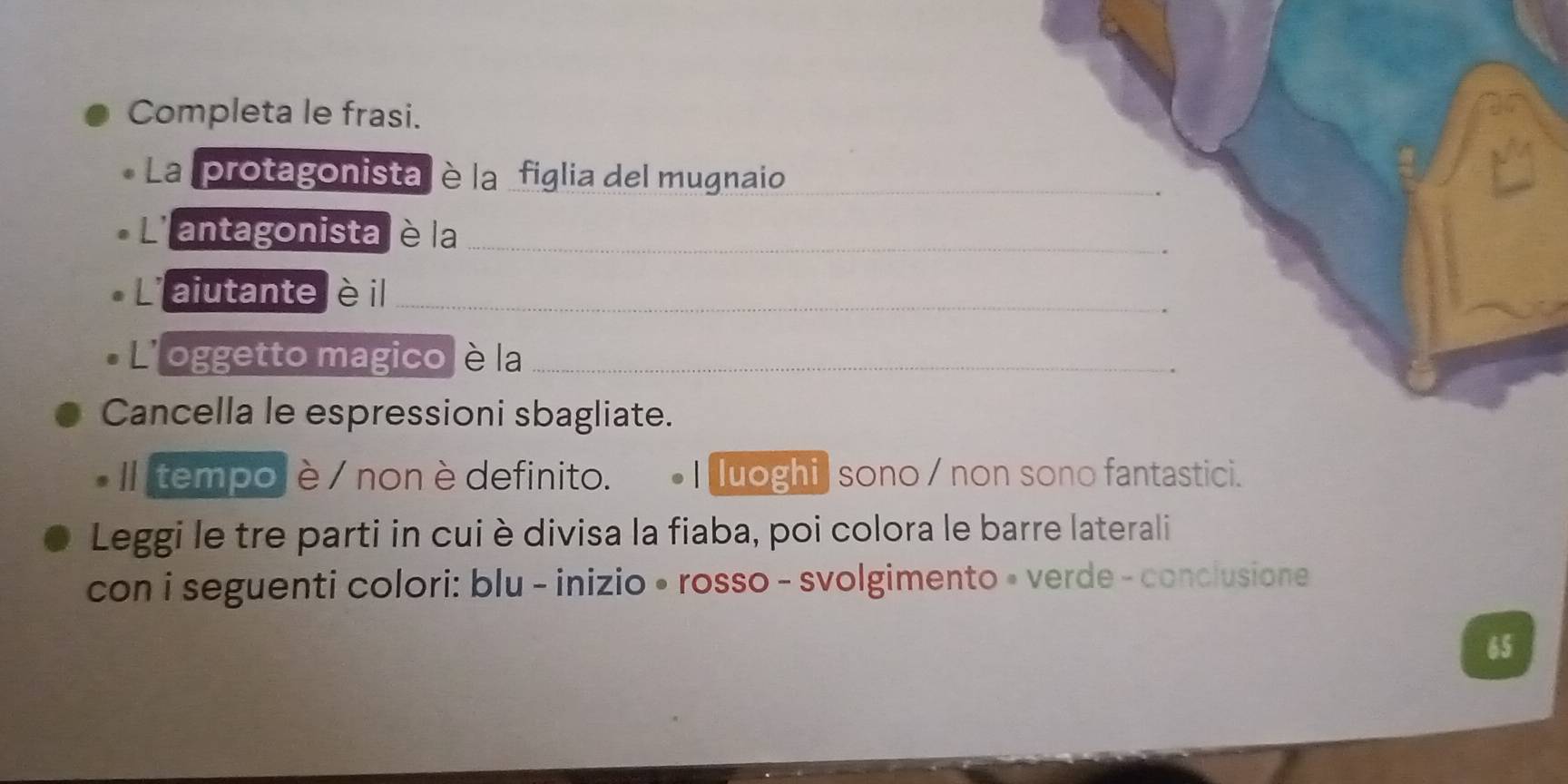1568x784 pixels.
Task: Click the green bullet beside 'Leggi le tre parti'
Action: [x=60, y=536]
